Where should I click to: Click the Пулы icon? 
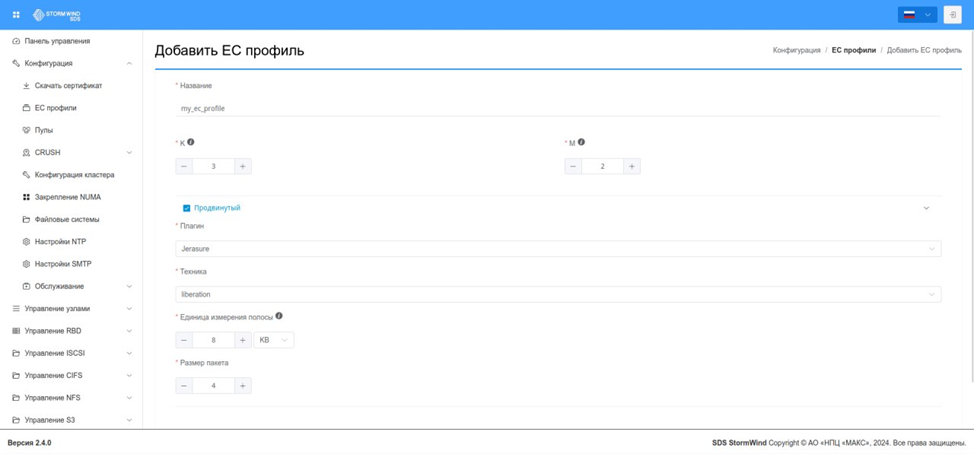(x=26, y=130)
